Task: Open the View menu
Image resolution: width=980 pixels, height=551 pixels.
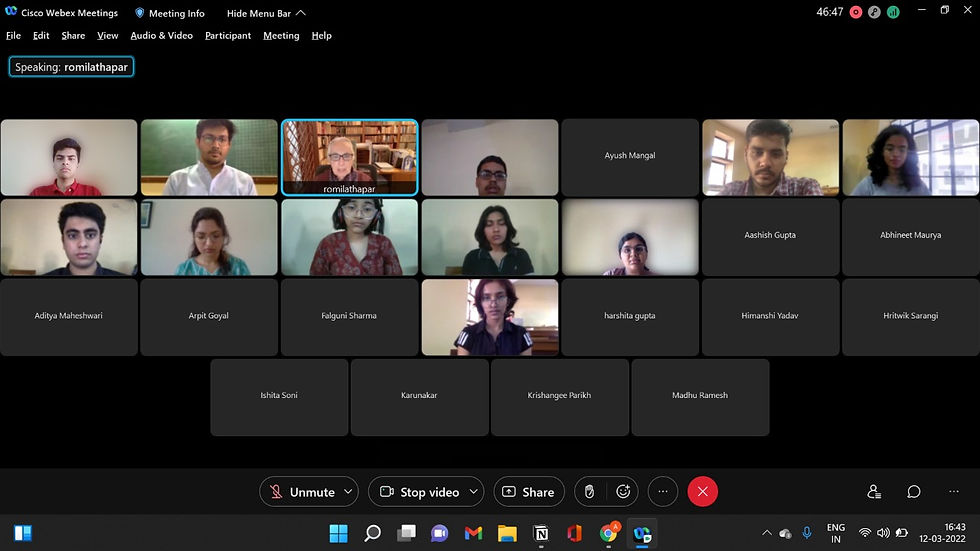Action: click(x=108, y=36)
